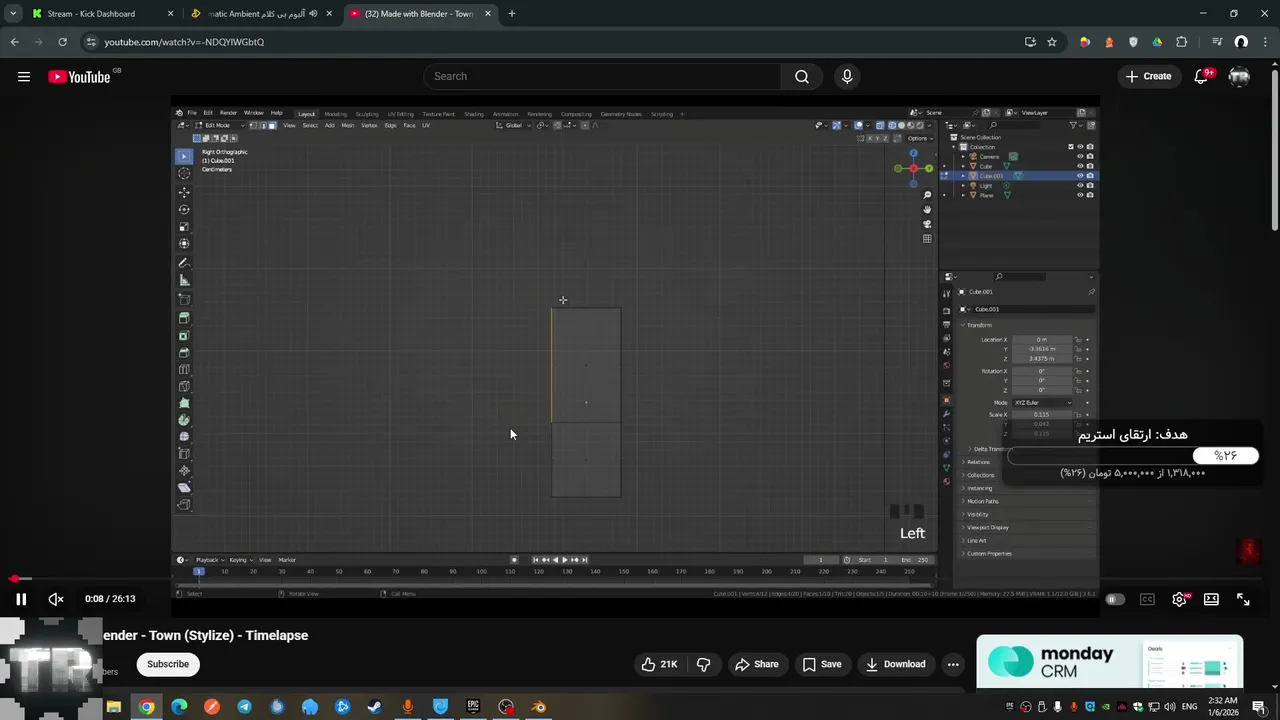Click the Save button
Image resolution: width=1280 pixels, height=720 pixels.
[822, 664]
